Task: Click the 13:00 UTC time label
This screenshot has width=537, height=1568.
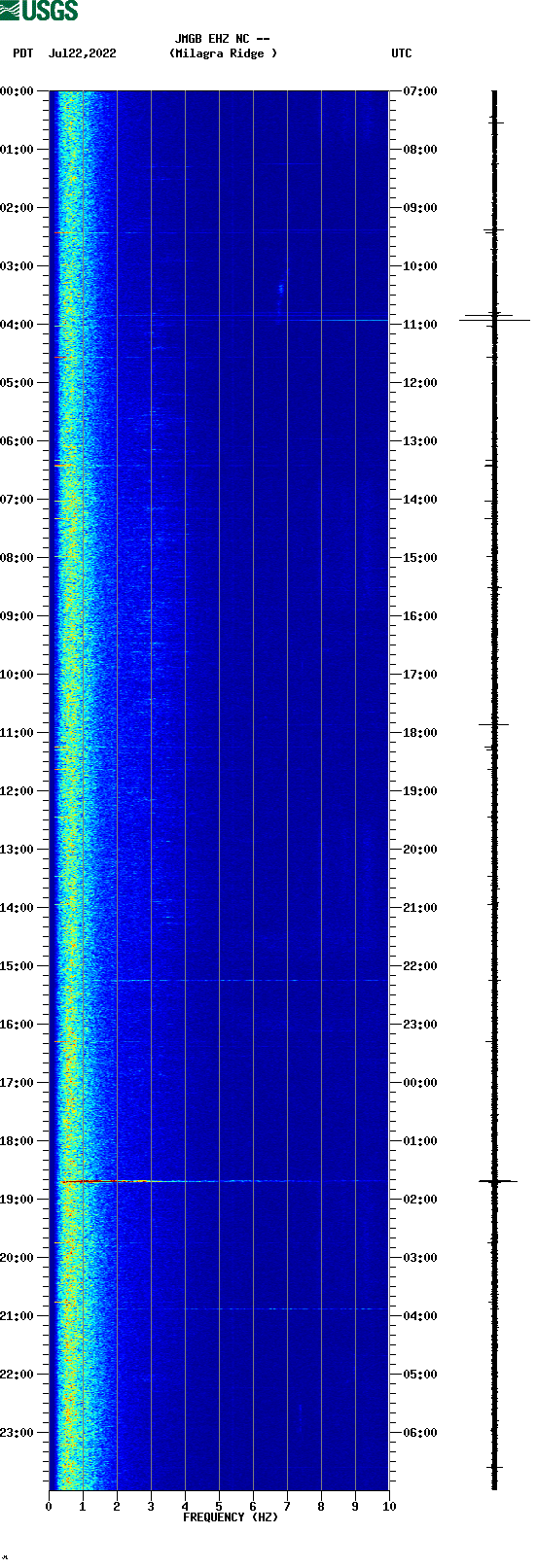Action: point(420,441)
